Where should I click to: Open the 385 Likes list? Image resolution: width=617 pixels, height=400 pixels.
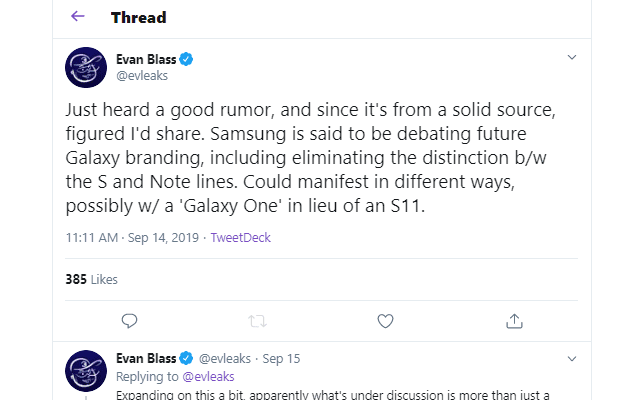click(x=91, y=279)
